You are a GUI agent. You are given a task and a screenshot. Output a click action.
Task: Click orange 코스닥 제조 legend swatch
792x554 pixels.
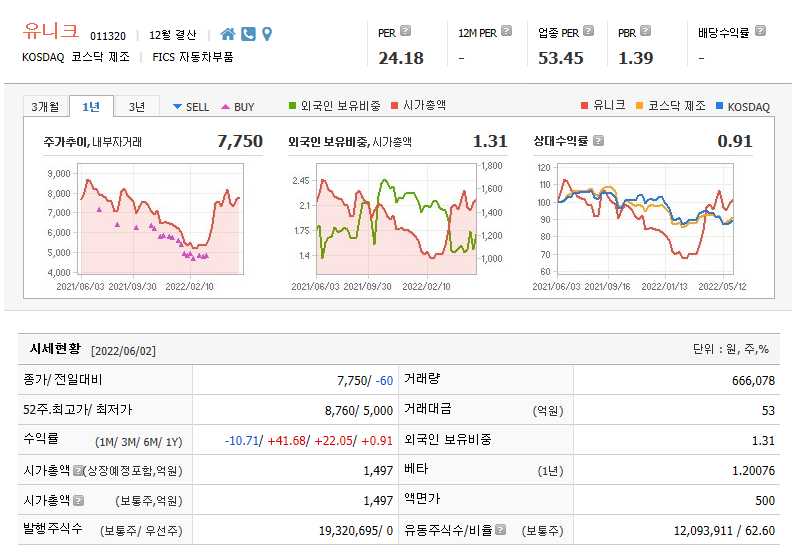pos(639,106)
